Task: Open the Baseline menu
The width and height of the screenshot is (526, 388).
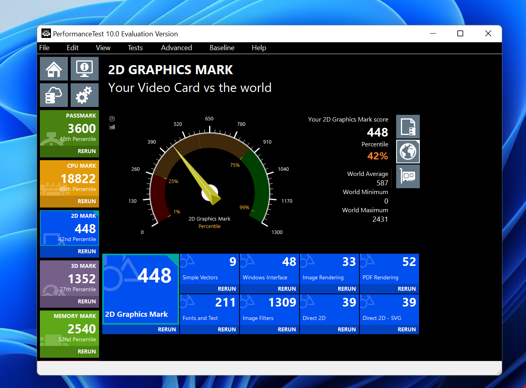Action: [222, 48]
